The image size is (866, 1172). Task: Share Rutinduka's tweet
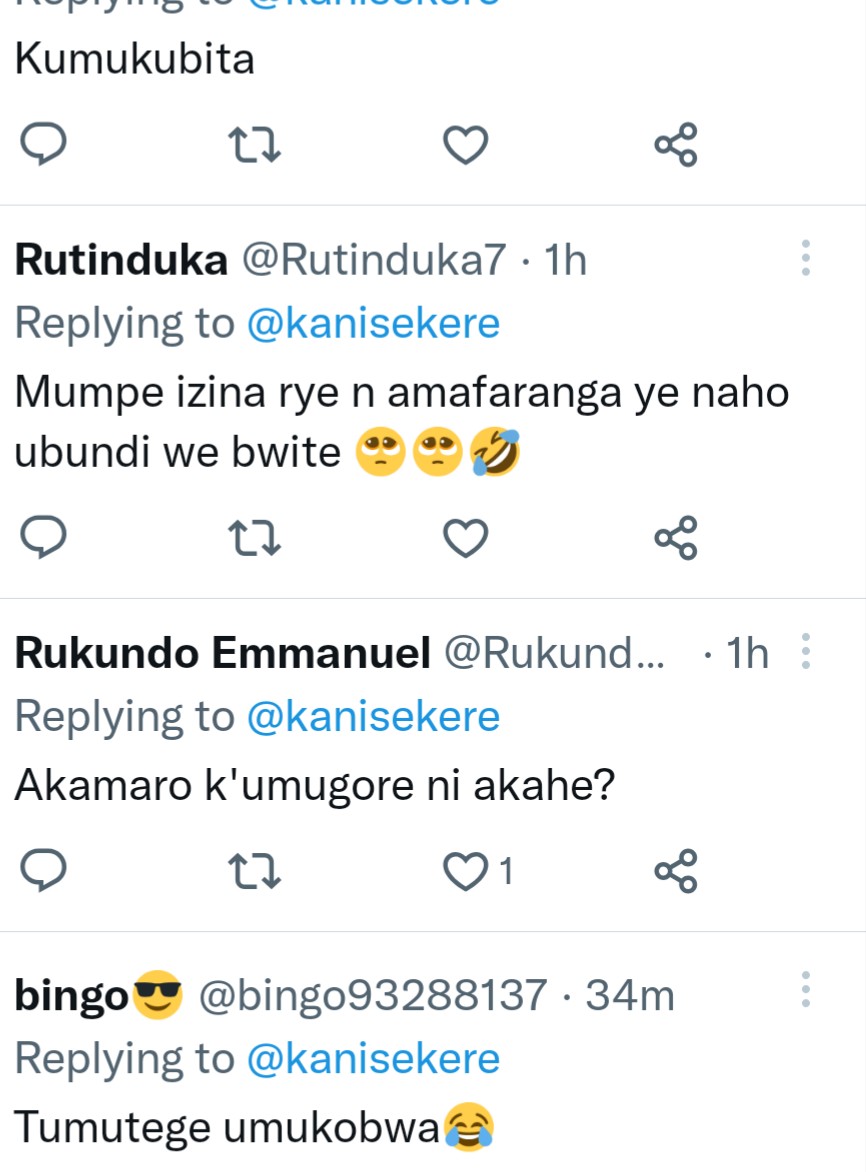676,539
